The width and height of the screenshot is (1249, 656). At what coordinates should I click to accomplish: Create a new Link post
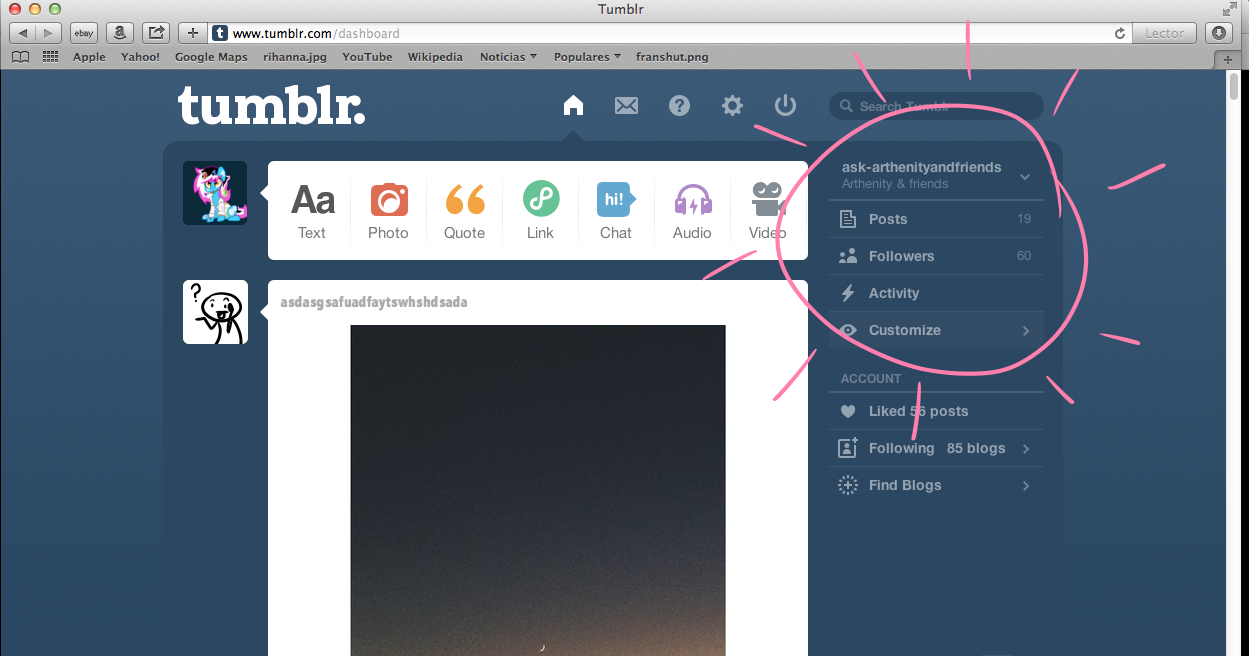(540, 210)
